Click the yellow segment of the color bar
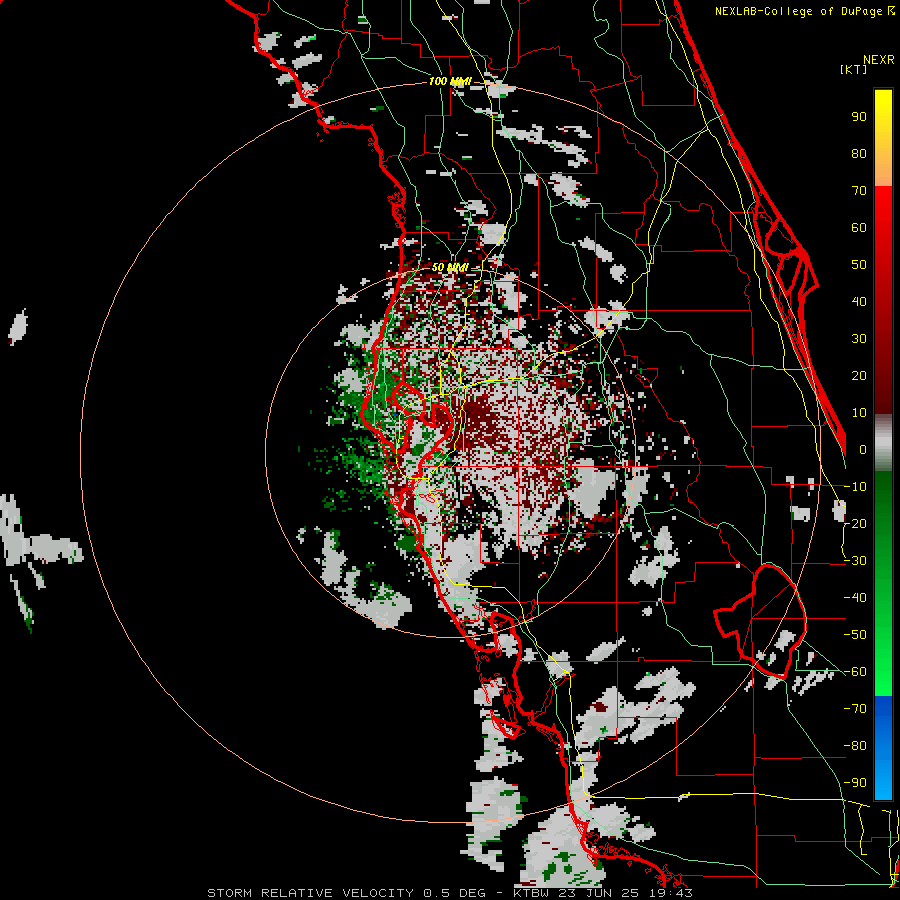The image size is (900, 900). [x=883, y=138]
